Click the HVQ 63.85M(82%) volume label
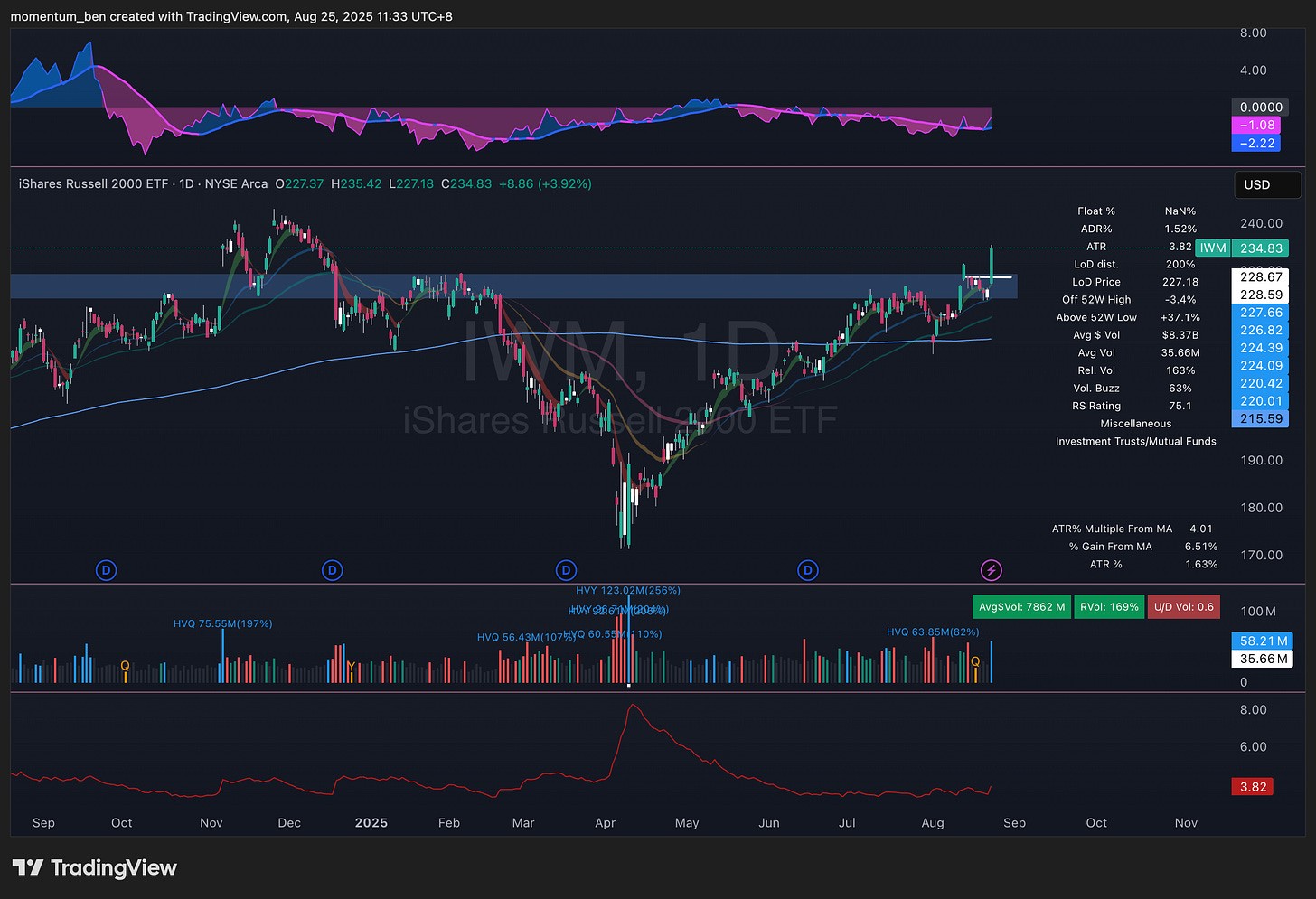The image size is (1316, 899). (933, 632)
